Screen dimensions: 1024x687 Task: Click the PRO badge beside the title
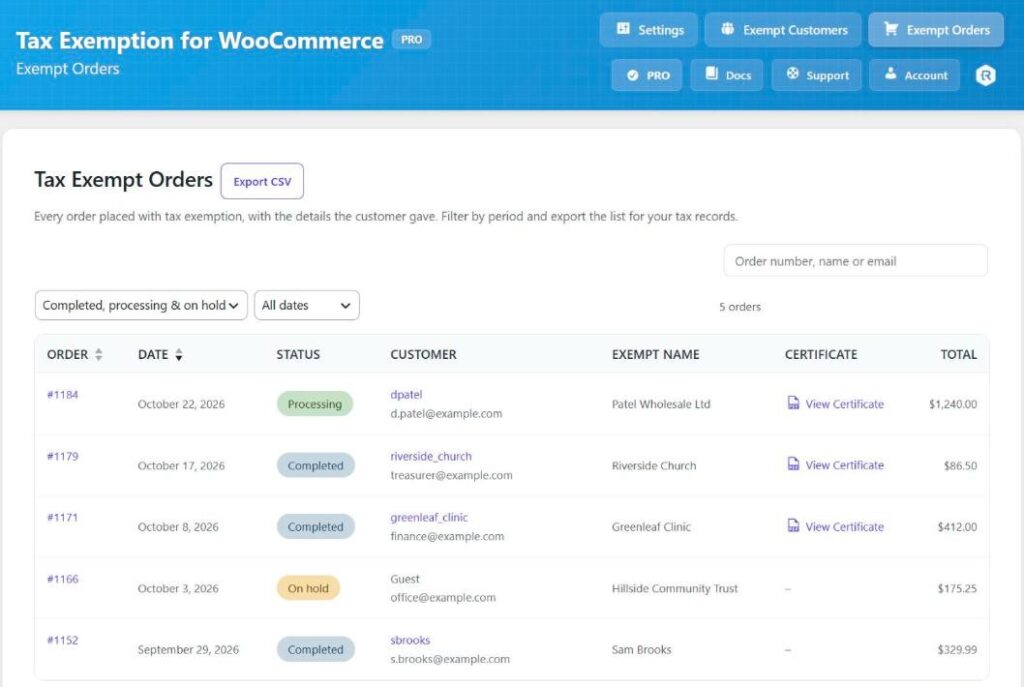411,40
